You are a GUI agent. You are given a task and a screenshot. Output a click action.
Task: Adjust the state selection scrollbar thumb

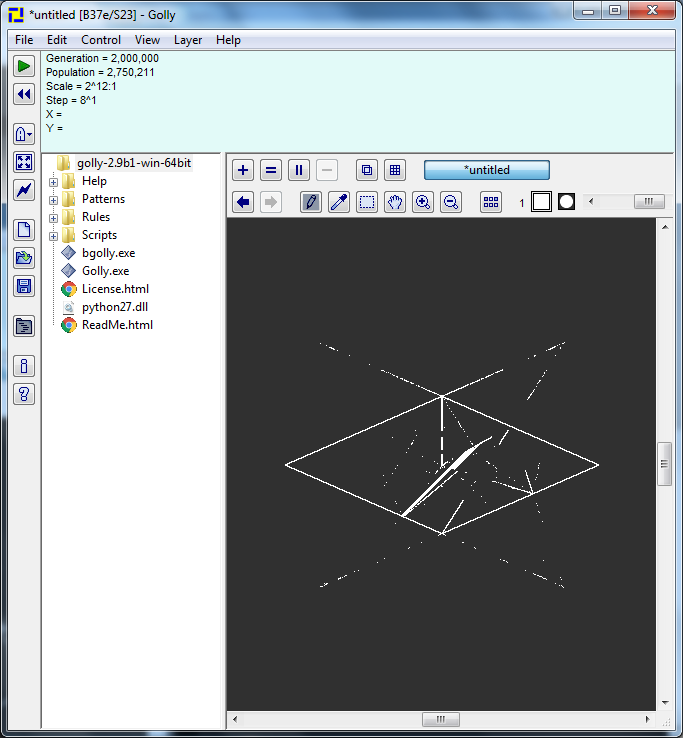click(649, 201)
